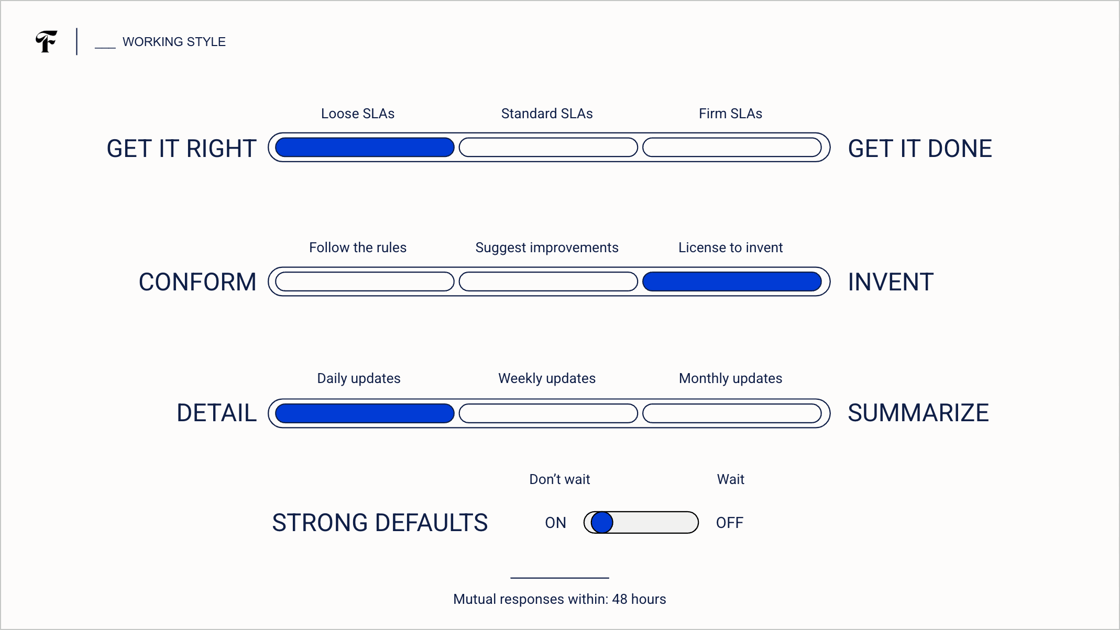Choose the Daily updates filled segment
Screen dimensions: 1120x630
pyautogui.click(x=365, y=413)
